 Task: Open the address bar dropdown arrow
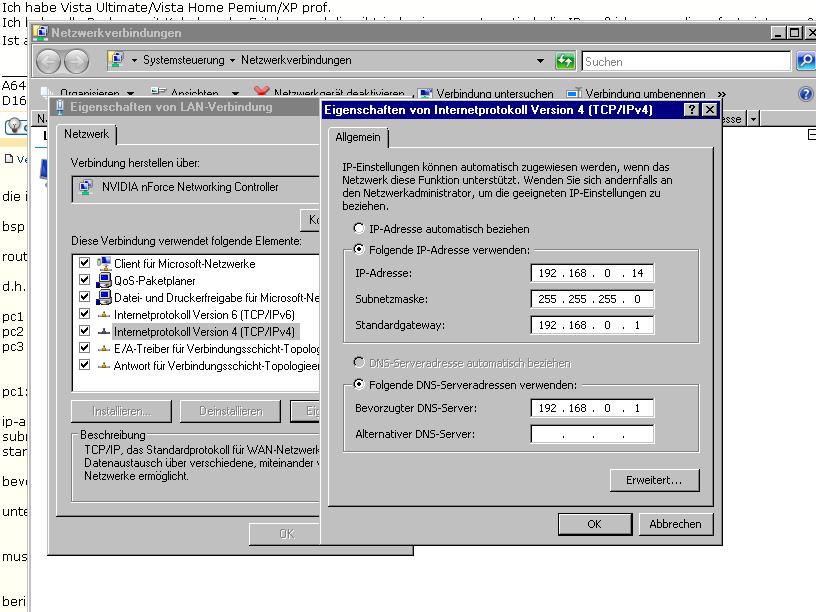coord(541,61)
